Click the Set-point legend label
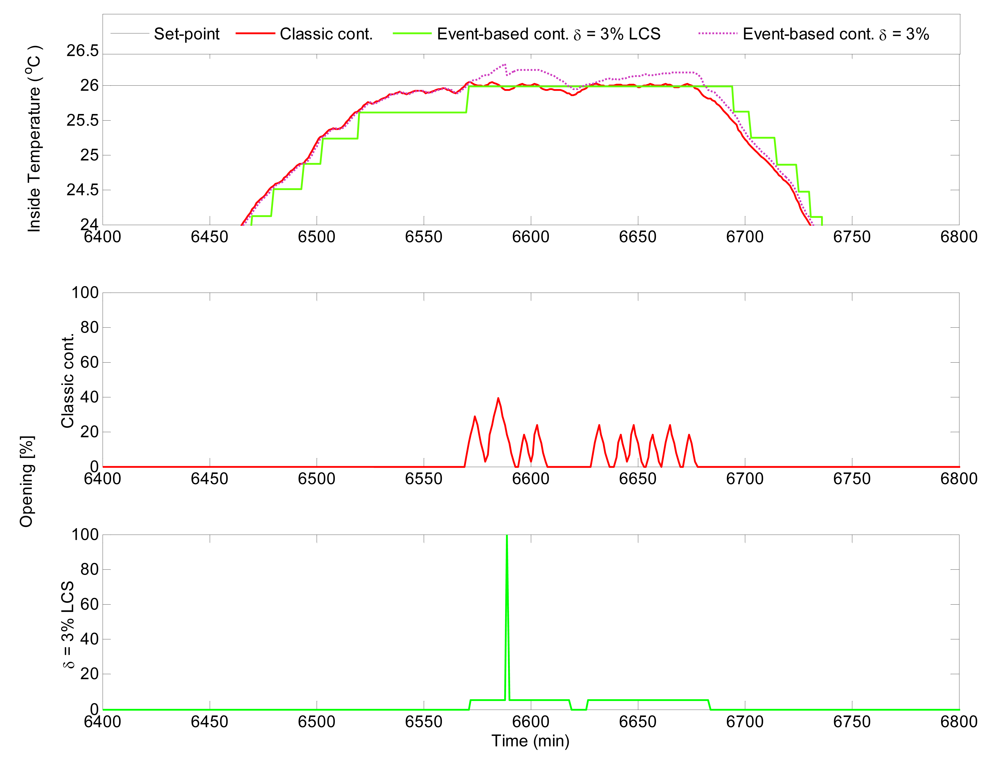Screen dimensions: 1000x776 (x=187, y=34)
